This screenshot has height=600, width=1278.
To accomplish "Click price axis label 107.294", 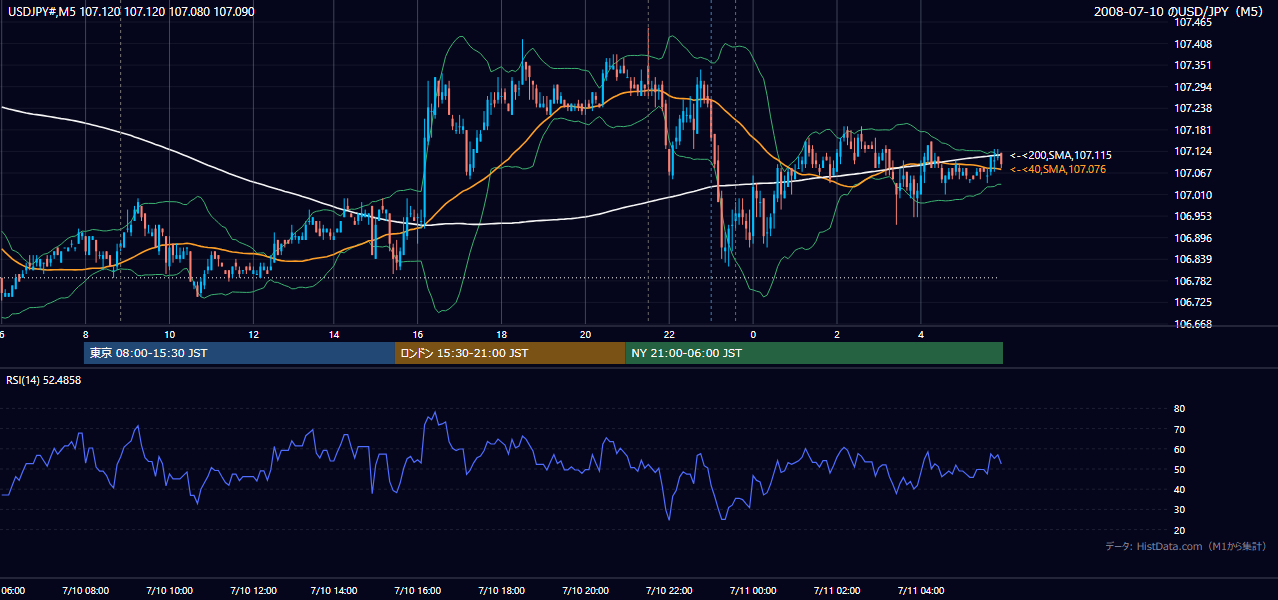I will 1192,87.
